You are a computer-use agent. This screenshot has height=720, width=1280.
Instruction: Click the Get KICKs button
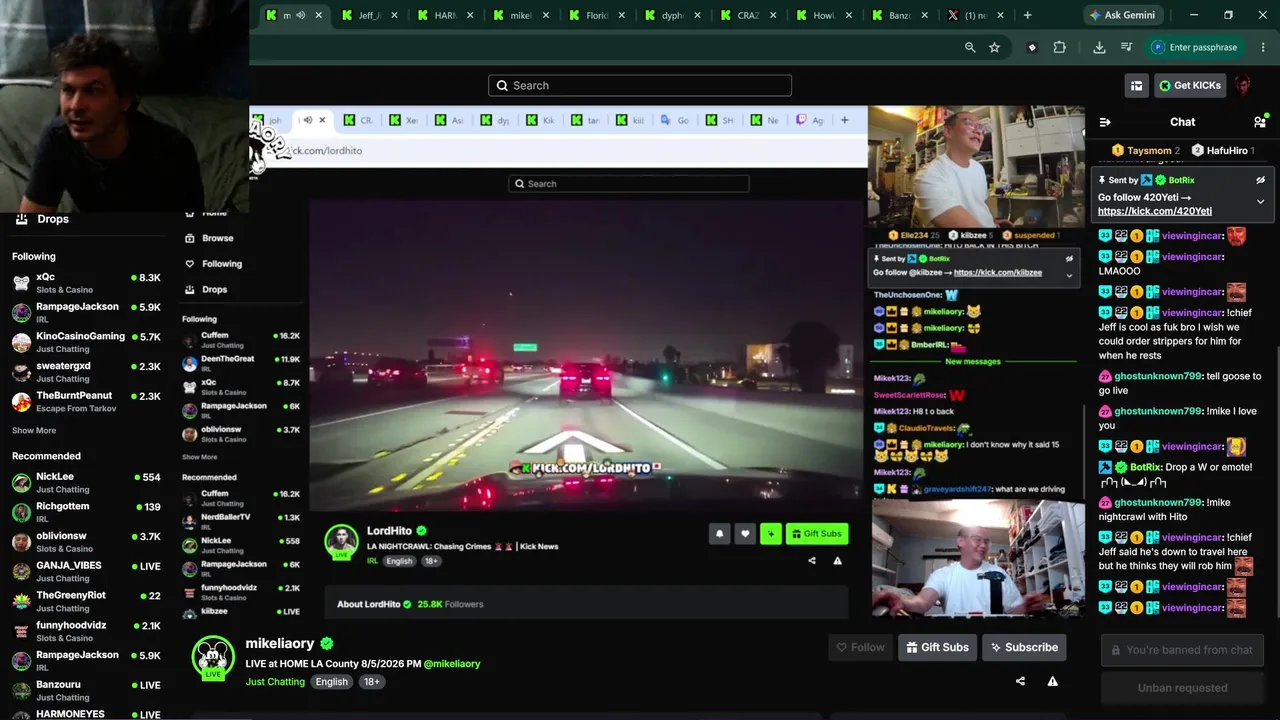click(1190, 85)
